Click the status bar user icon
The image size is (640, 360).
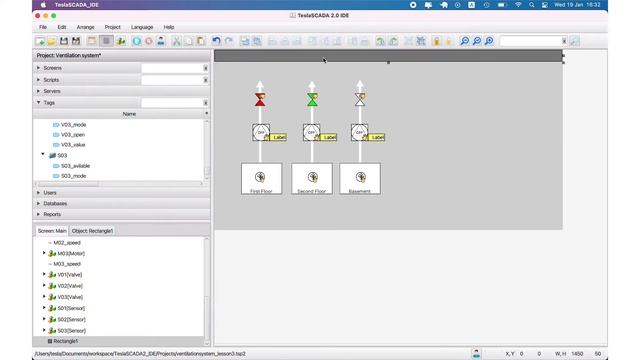coord(476,353)
